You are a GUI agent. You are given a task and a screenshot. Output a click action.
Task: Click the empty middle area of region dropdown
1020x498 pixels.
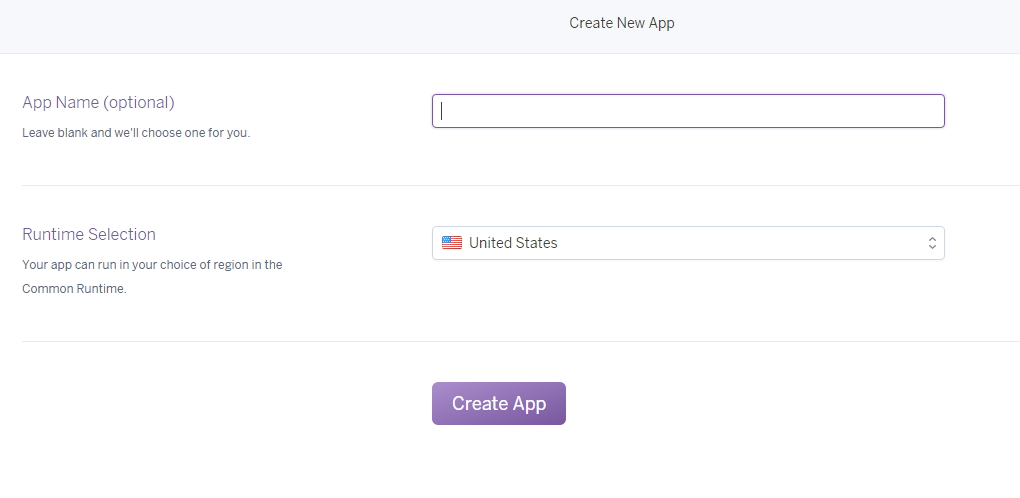[742, 243]
